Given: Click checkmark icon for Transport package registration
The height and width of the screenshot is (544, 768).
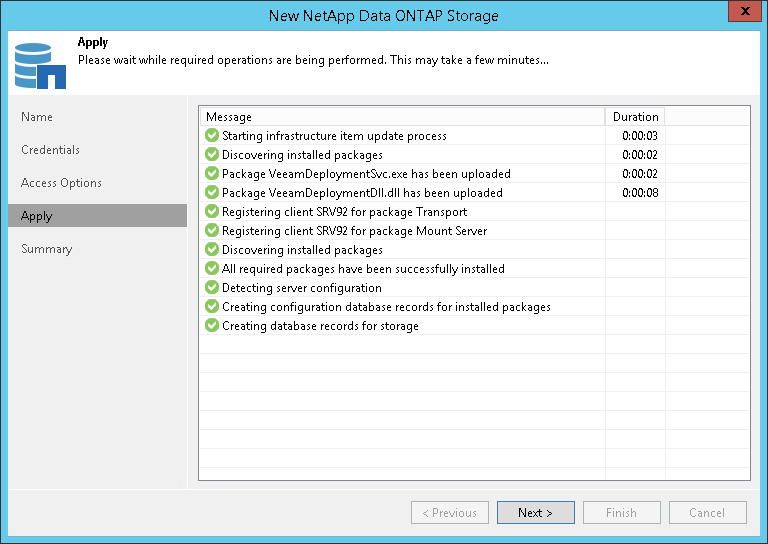Looking at the screenshot, I should pyautogui.click(x=211, y=212).
